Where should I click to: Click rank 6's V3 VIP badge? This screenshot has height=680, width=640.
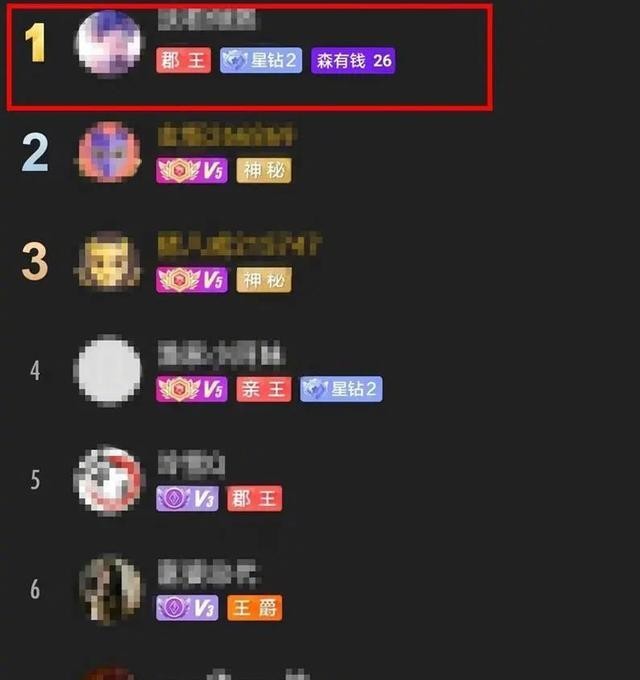point(187,608)
